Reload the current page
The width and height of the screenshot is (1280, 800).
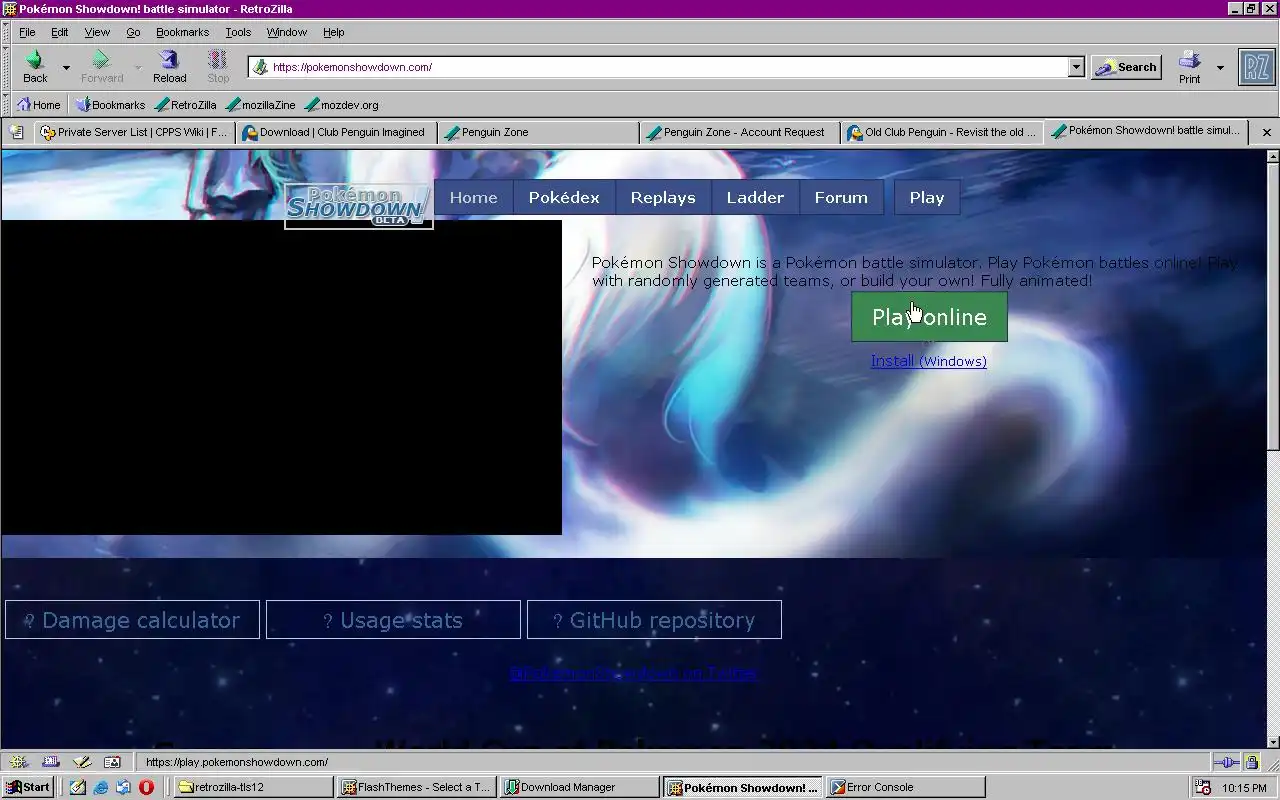(169, 67)
